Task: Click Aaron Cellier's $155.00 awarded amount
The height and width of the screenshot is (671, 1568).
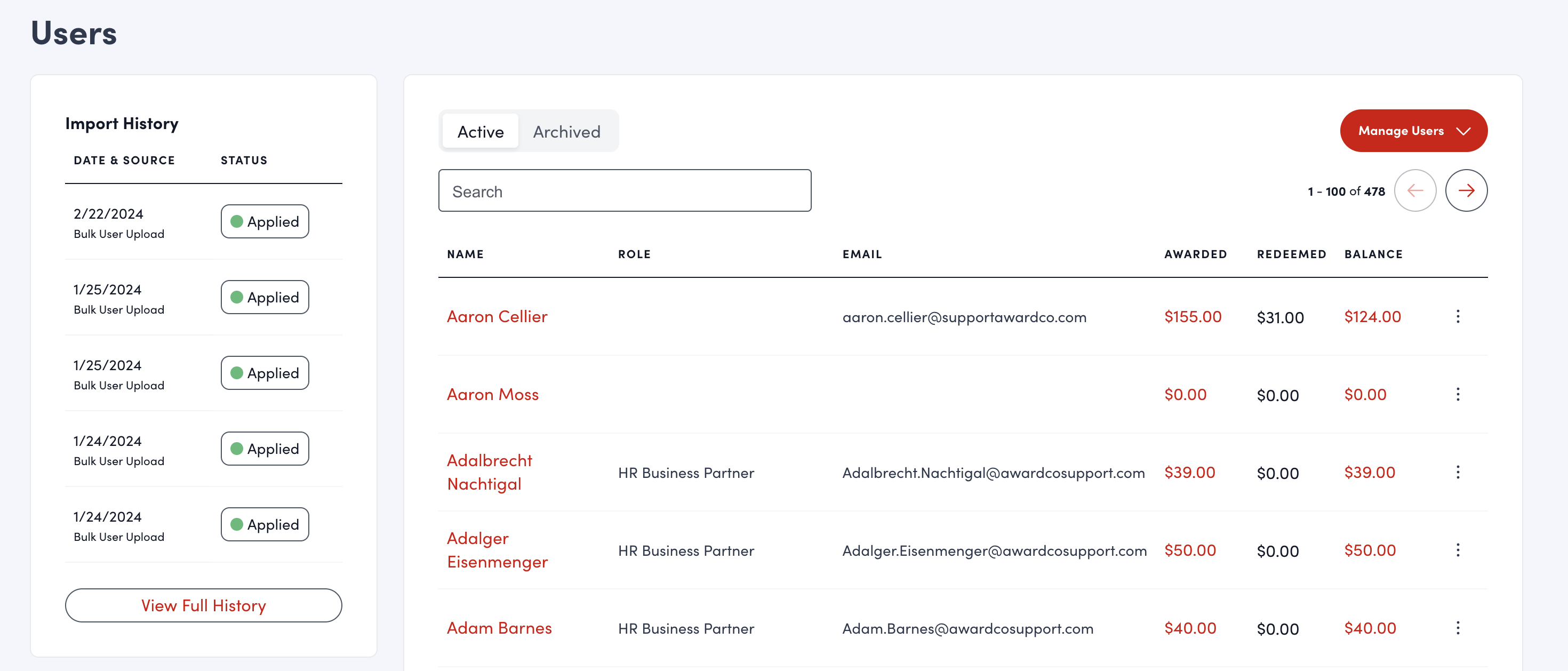Action: tap(1192, 317)
